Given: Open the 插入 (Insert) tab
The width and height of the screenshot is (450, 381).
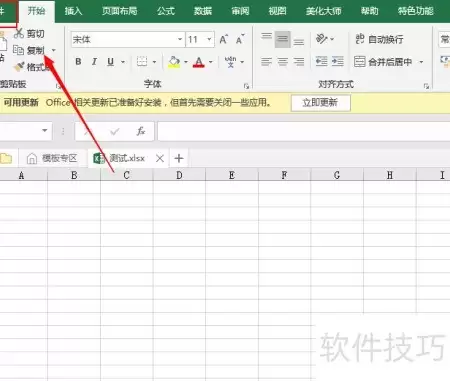Looking at the screenshot, I should [73, 11].
